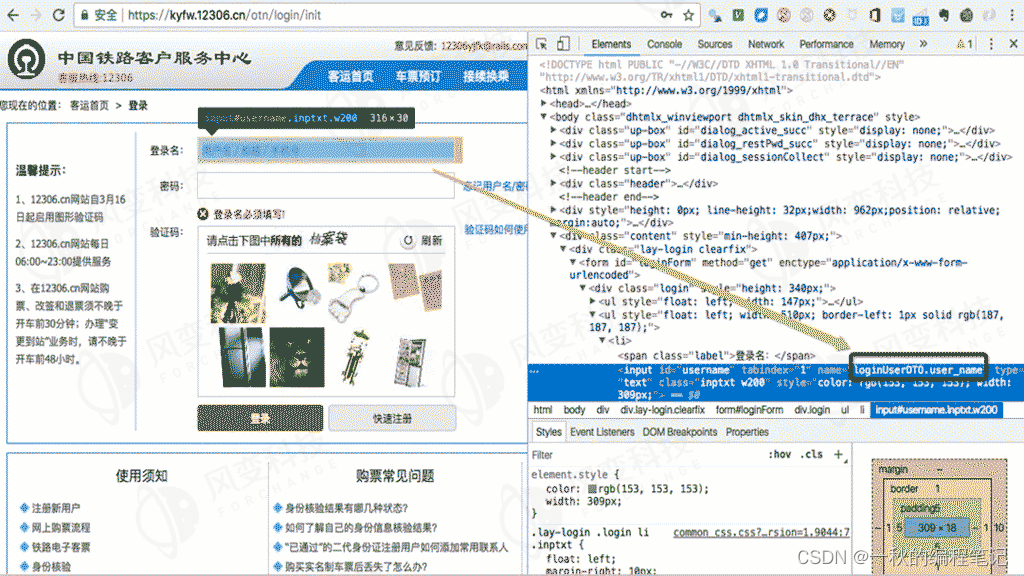The width and height of the screenshot is (1024, 576).
Task: Activate DevTools inspect element picker icon
Action: tap(541, 44)
